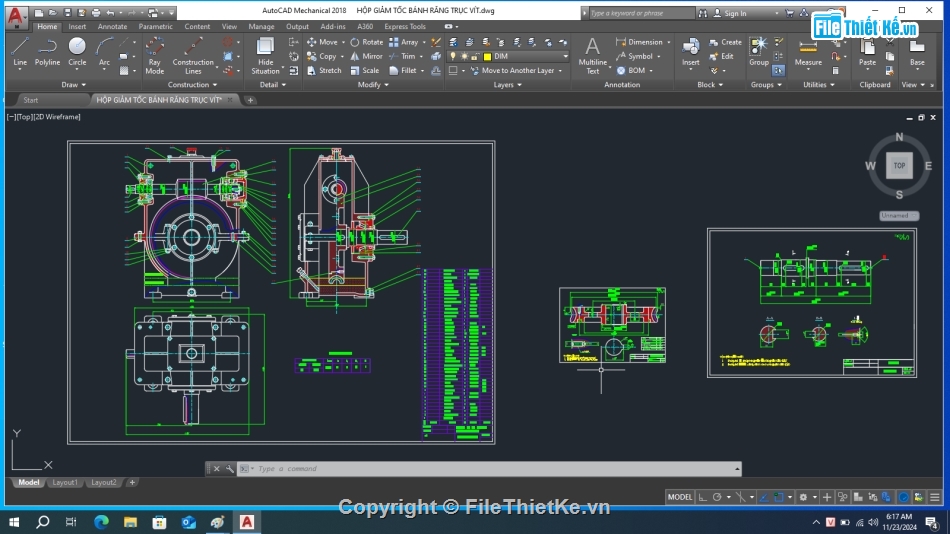Select the Move tool
The image size is (950, 534).
(x=322, y=42)
